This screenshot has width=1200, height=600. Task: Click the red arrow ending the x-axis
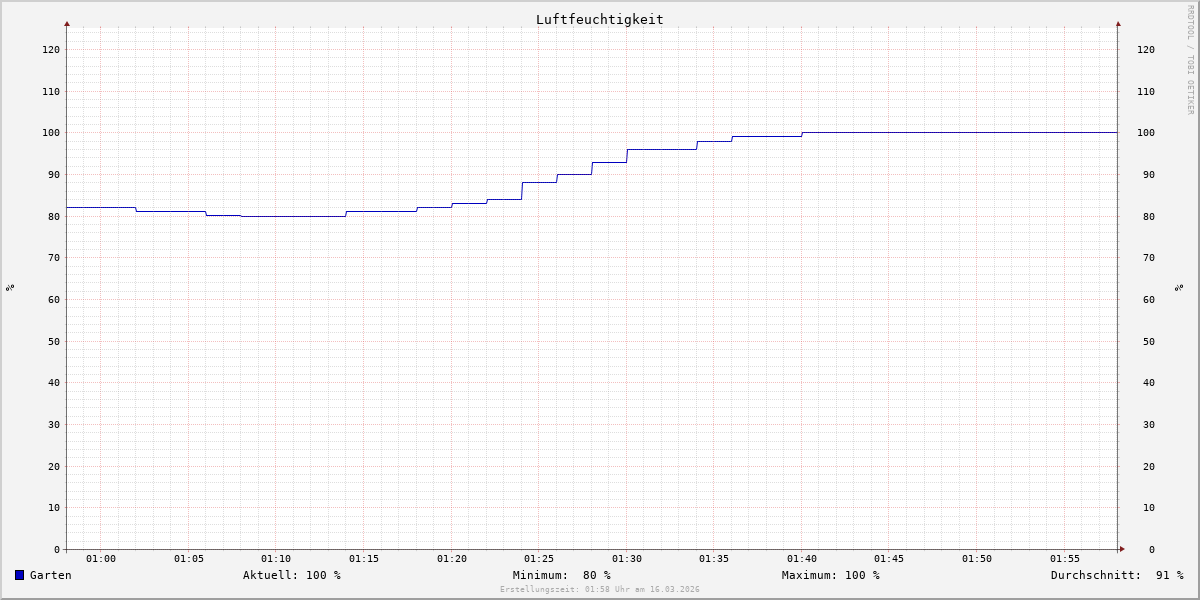1122,549
